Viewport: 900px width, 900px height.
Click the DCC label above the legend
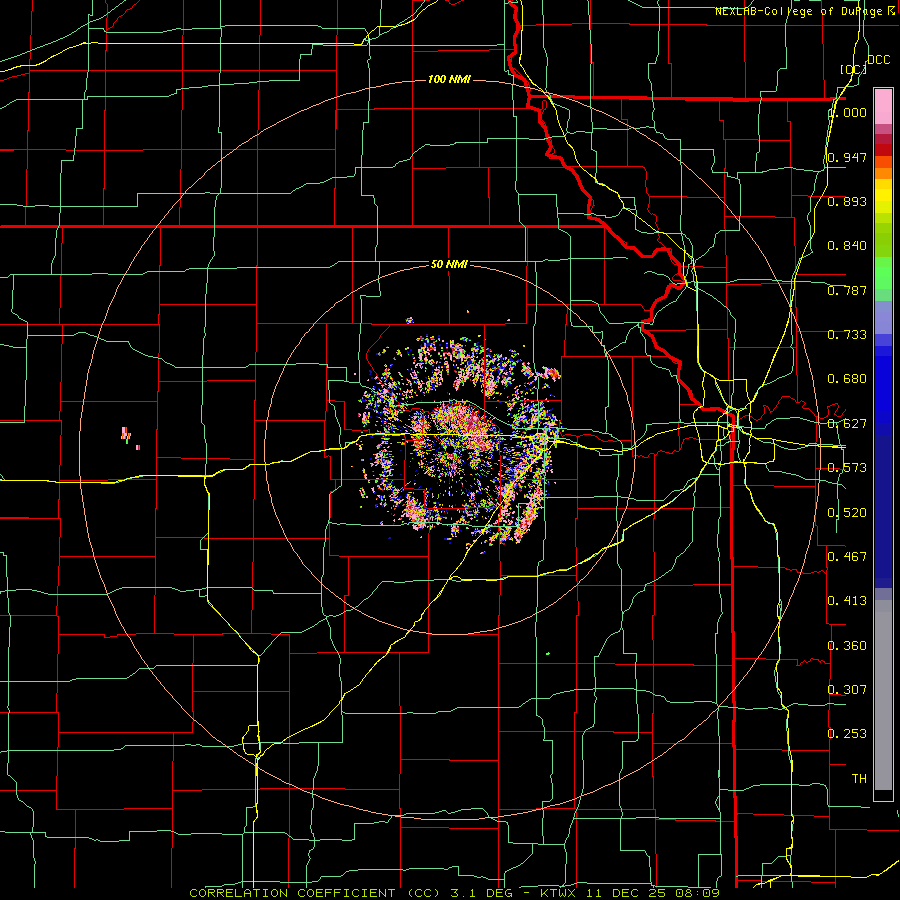tap(878, 60)
